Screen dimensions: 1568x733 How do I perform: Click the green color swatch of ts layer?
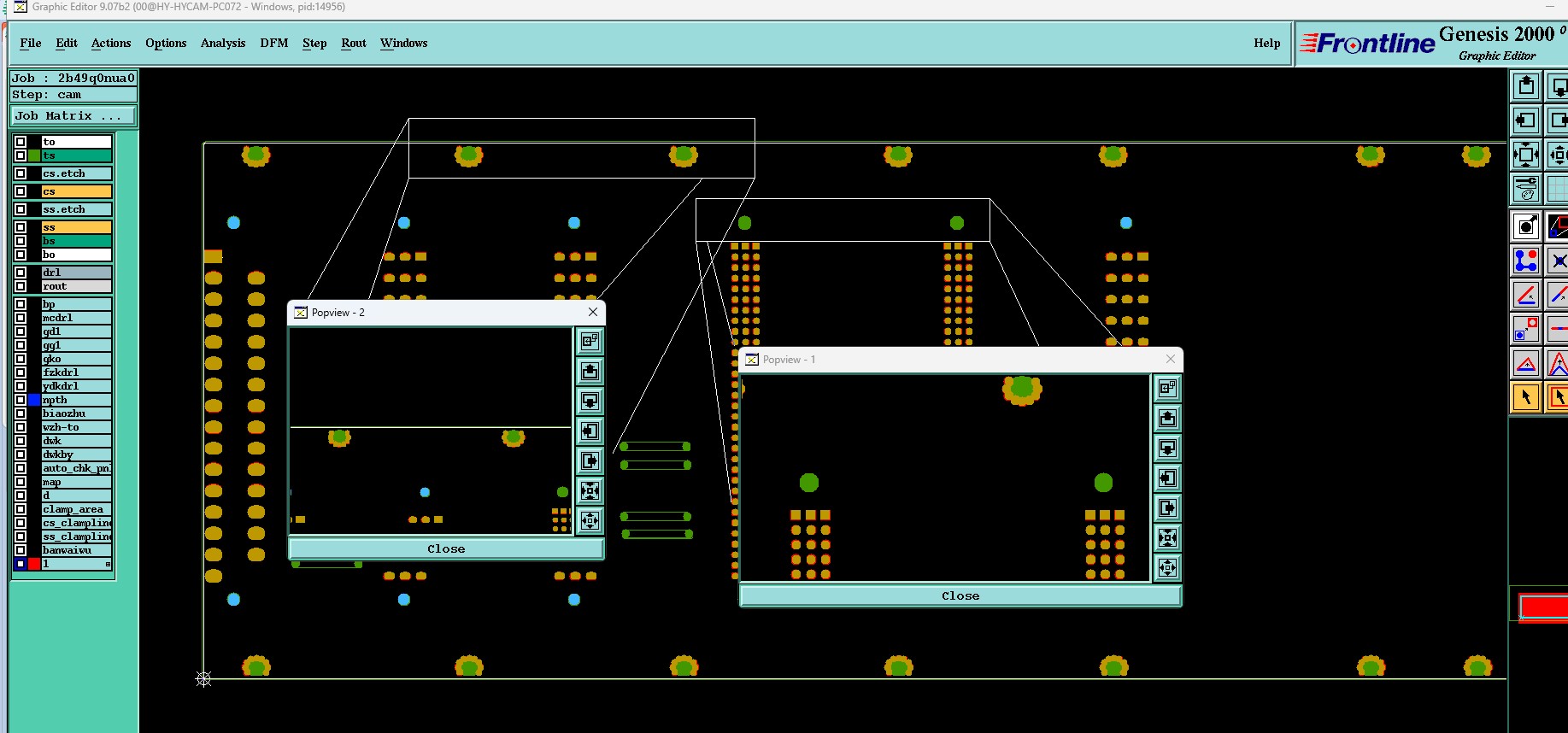point(34,155)
